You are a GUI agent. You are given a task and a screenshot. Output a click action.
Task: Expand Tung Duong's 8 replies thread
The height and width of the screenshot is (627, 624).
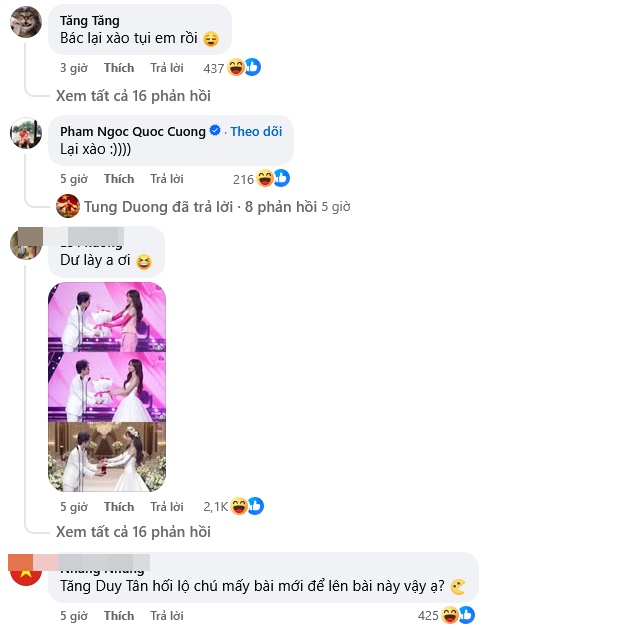coord(200,207)
